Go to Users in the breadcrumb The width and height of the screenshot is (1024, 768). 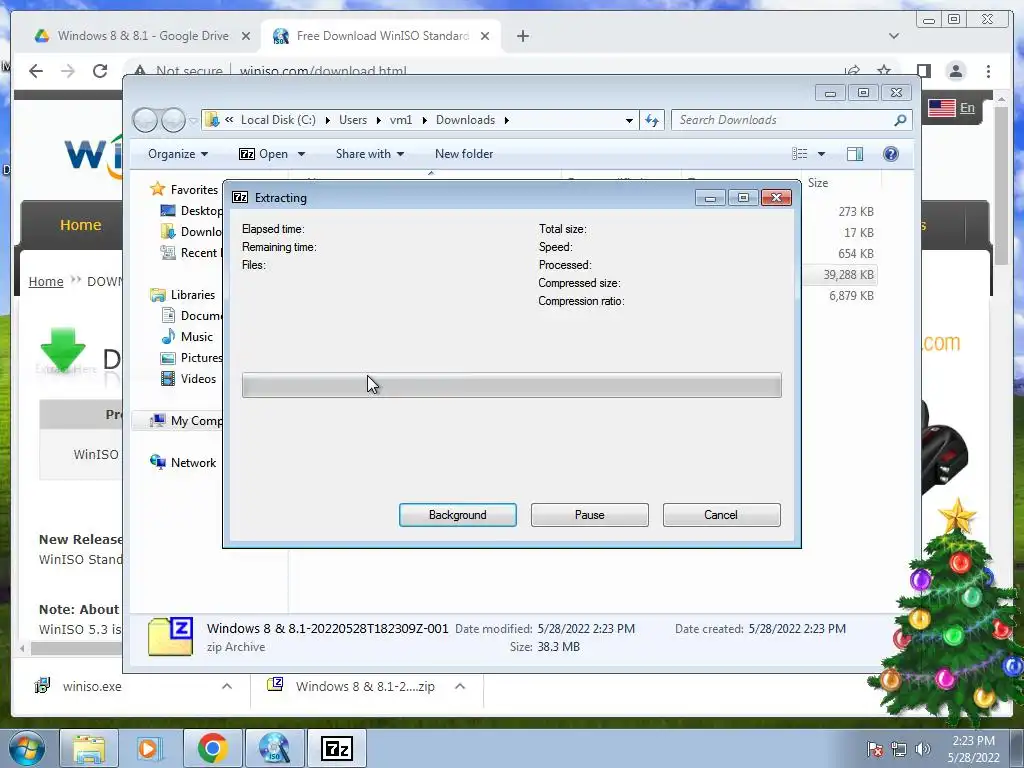click(353, 120)
